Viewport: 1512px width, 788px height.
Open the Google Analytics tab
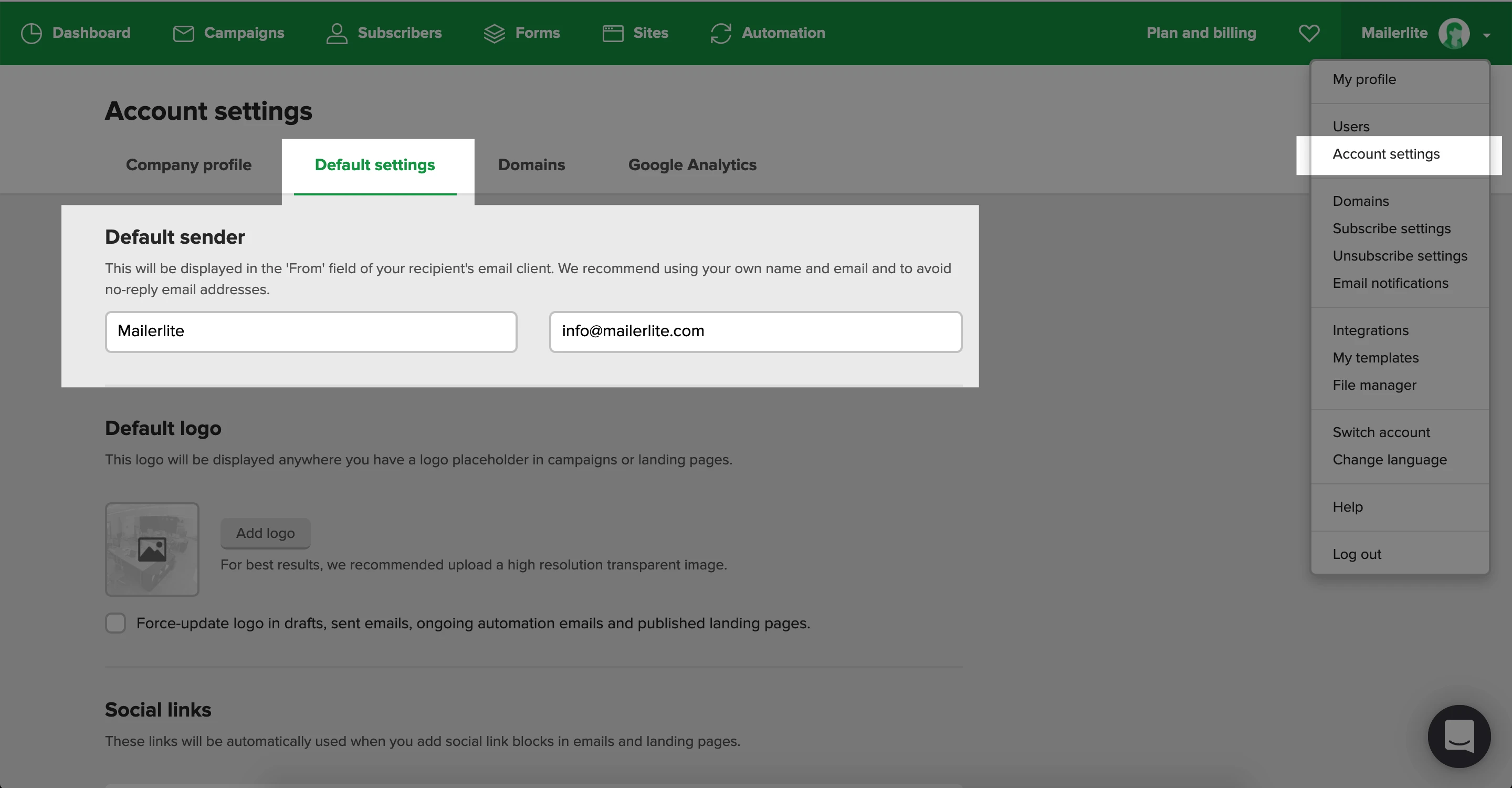(x=692, y=165)
